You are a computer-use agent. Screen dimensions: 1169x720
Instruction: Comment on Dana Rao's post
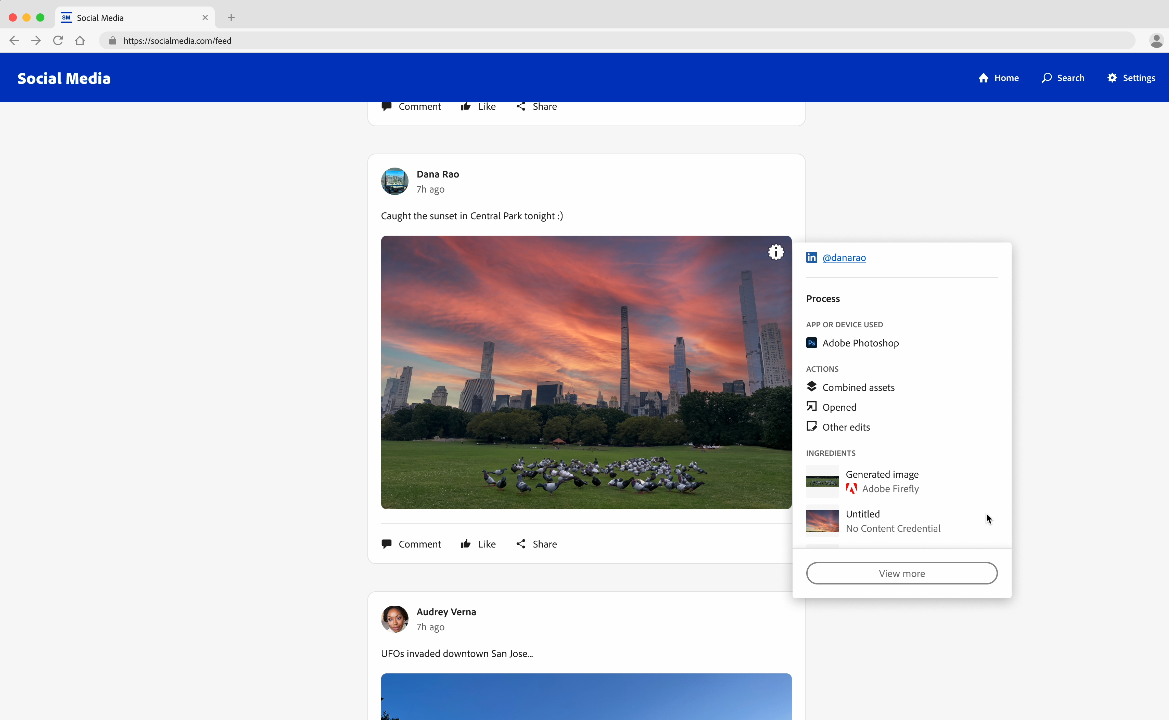point(412,544)
